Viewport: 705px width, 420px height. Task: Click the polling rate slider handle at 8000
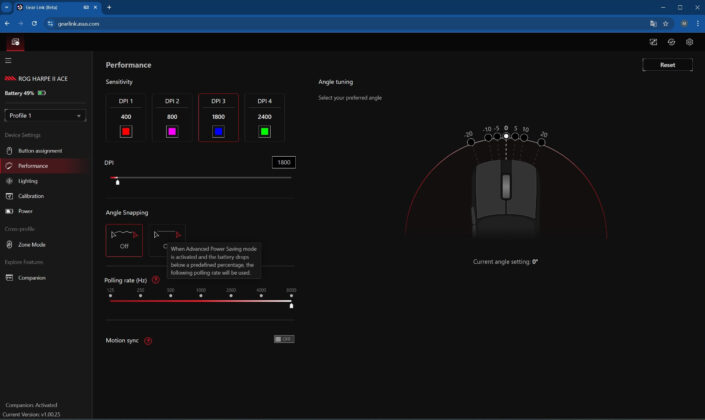pos(291,306)
